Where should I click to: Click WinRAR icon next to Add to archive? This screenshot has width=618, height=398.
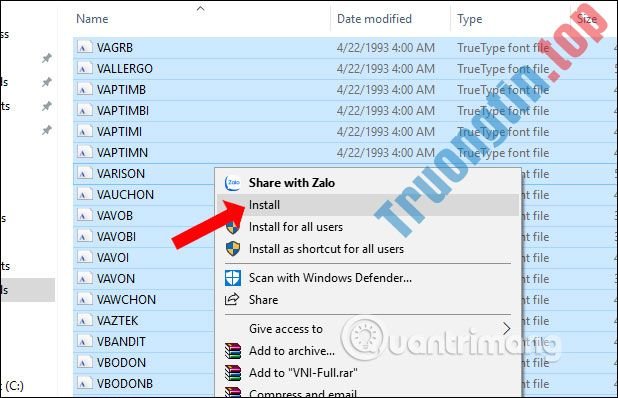(233, 350)
